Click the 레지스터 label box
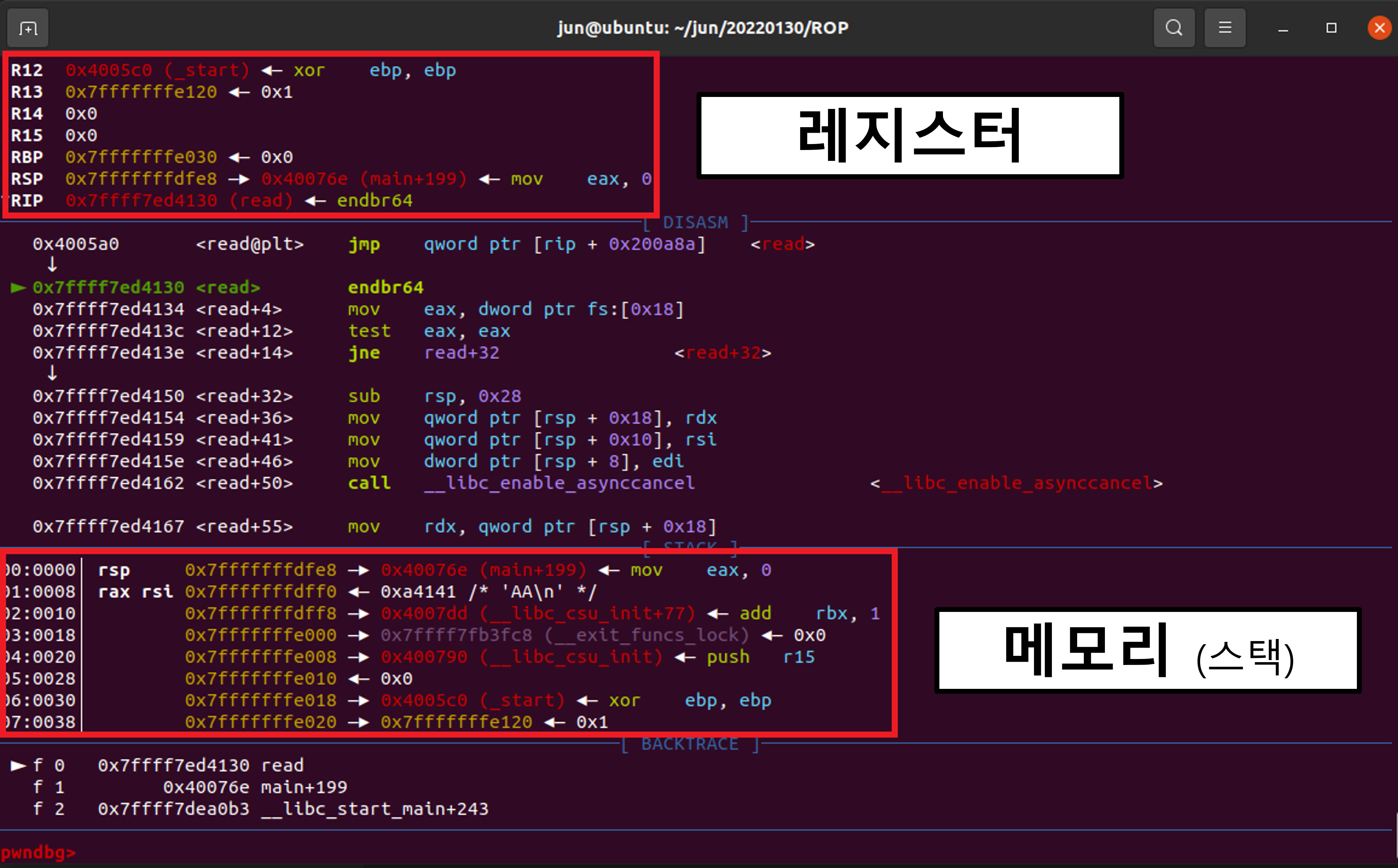 909,136
